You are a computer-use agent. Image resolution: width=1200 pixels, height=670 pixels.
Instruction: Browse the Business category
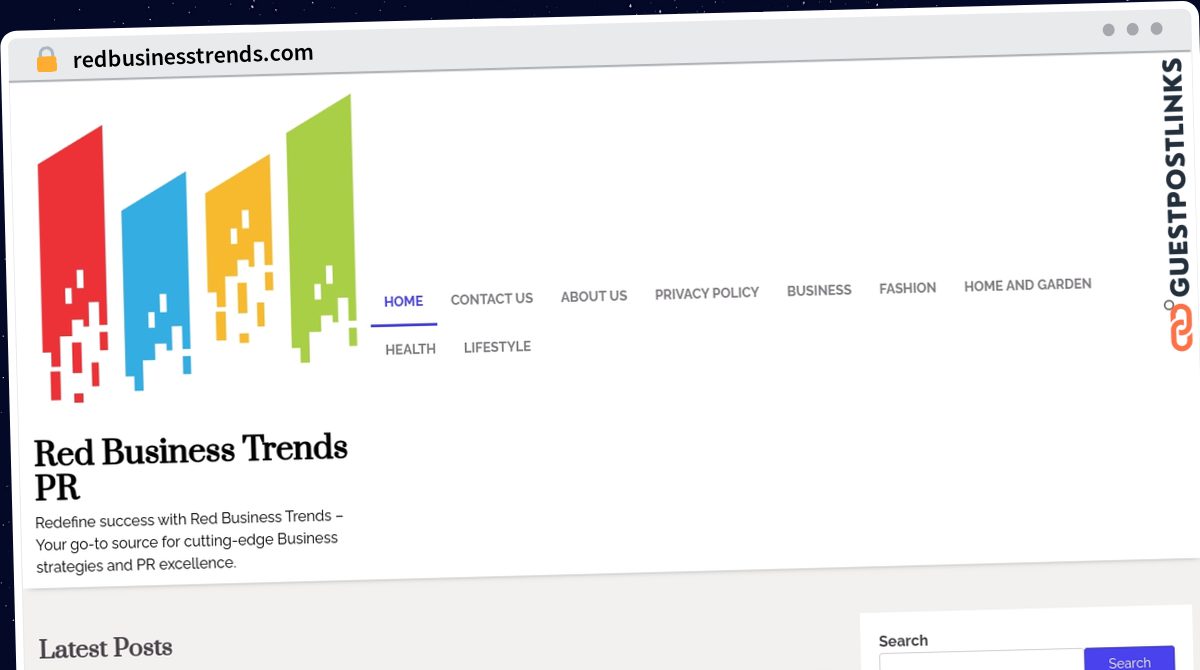(x=819, y=290)
